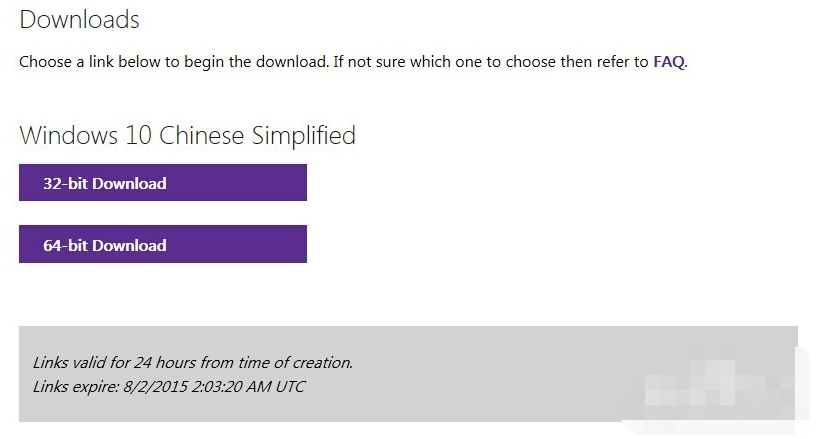This screenshot has height=439, width=825.
Task: Click the UTC timezone label
Action: (288, 386)
